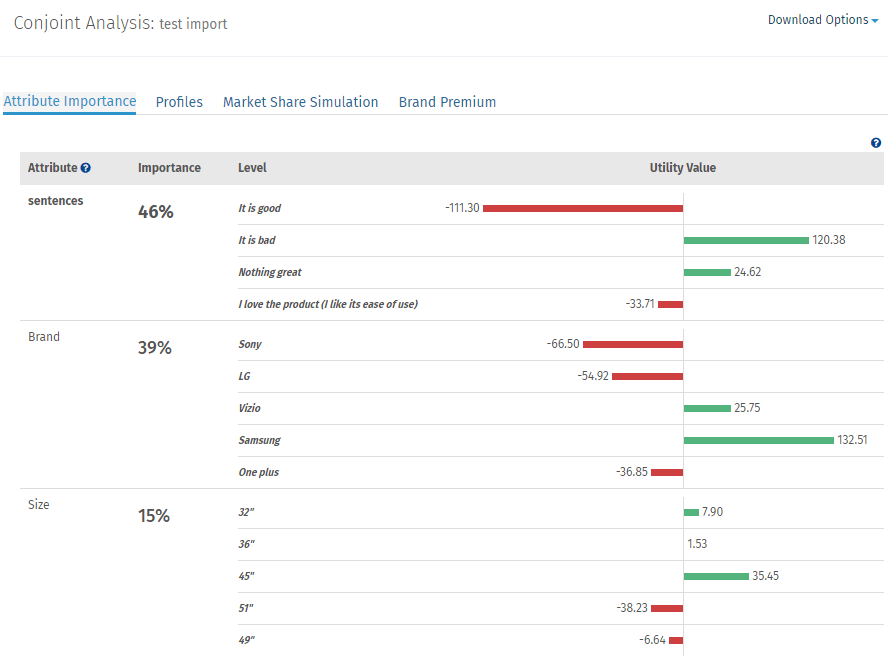This screenshot has width=888, height=656.
Task: Click the Importance column header
Action: (169, 168)
